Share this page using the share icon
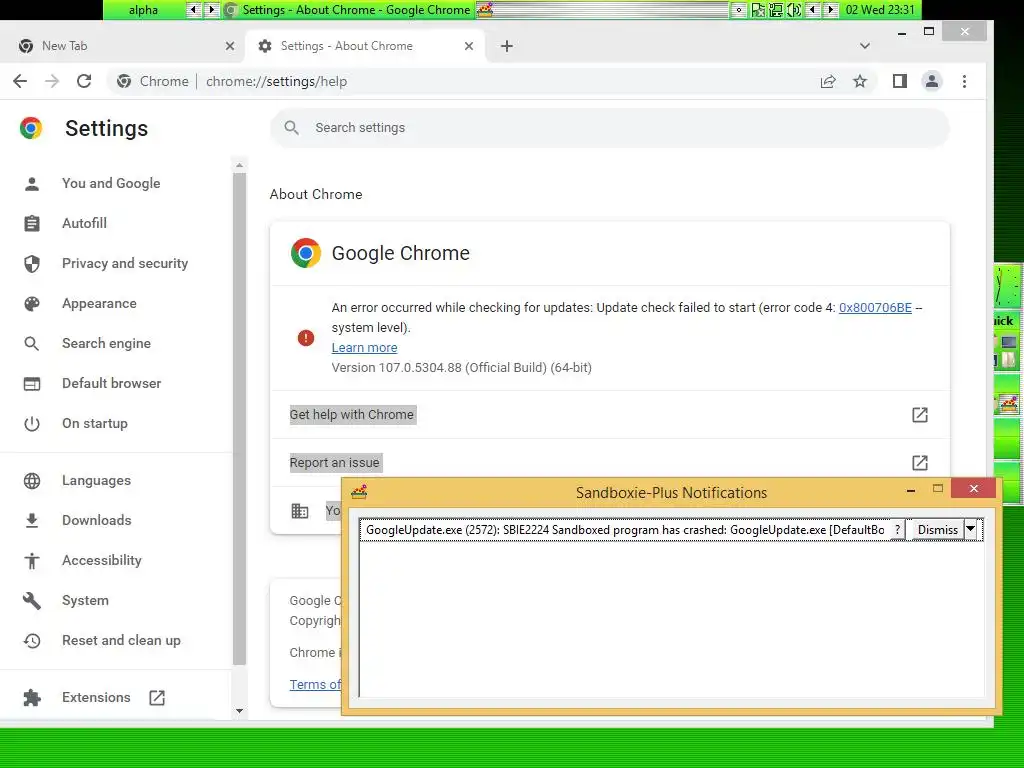The height and width of the screenshot is (768, 1024). pos(828,81)
